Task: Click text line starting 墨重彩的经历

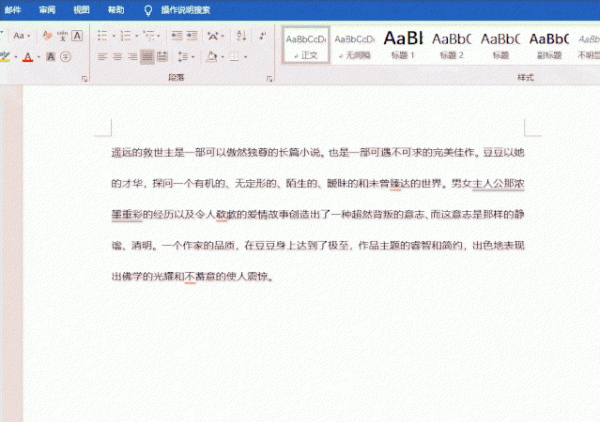Action: [x=318, y=214]
